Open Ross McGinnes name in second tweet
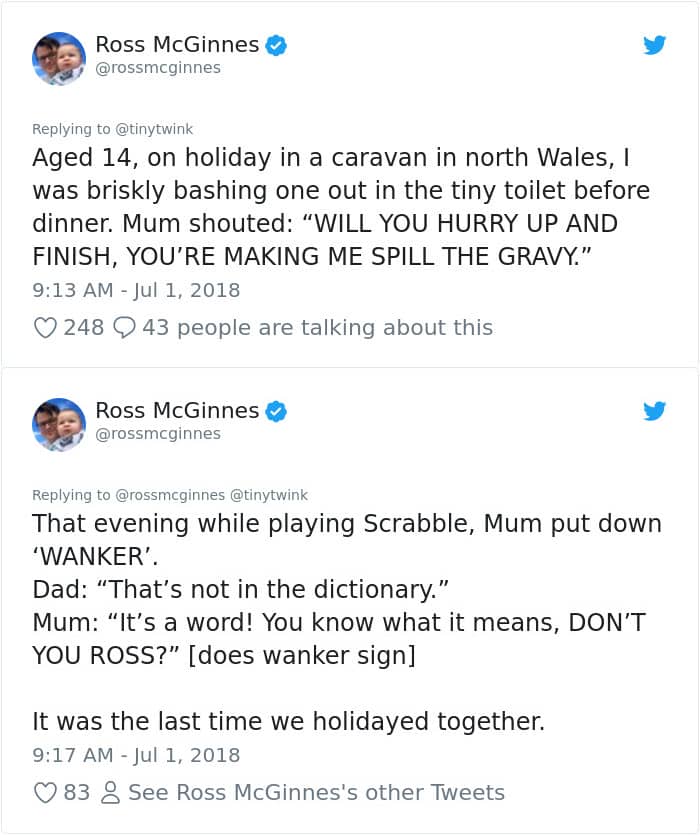 pos(177,411)
